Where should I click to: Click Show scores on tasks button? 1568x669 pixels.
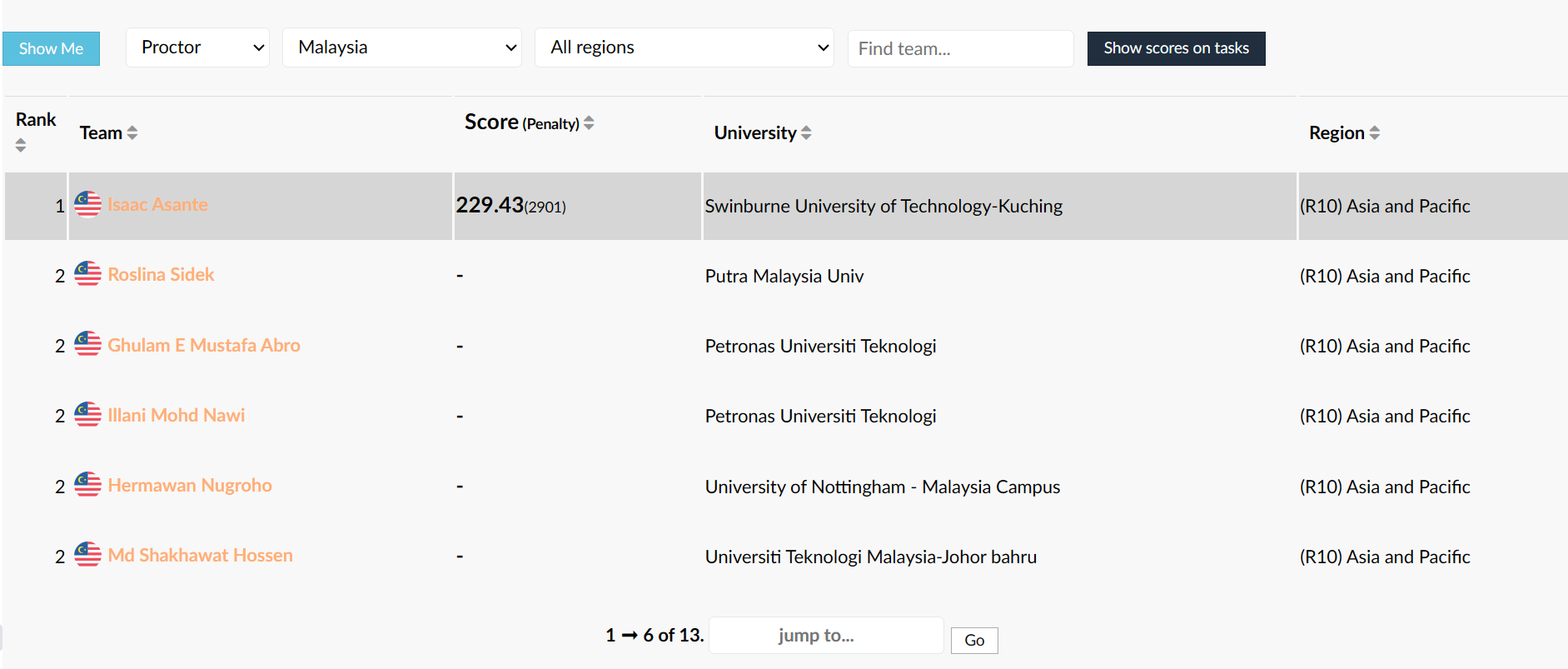[1176, 48]
